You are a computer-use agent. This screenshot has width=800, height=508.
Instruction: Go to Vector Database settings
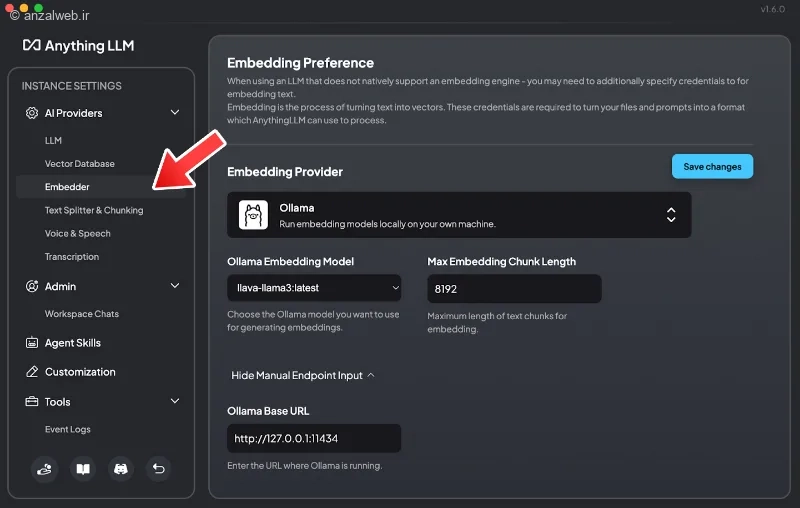(80, 164)
